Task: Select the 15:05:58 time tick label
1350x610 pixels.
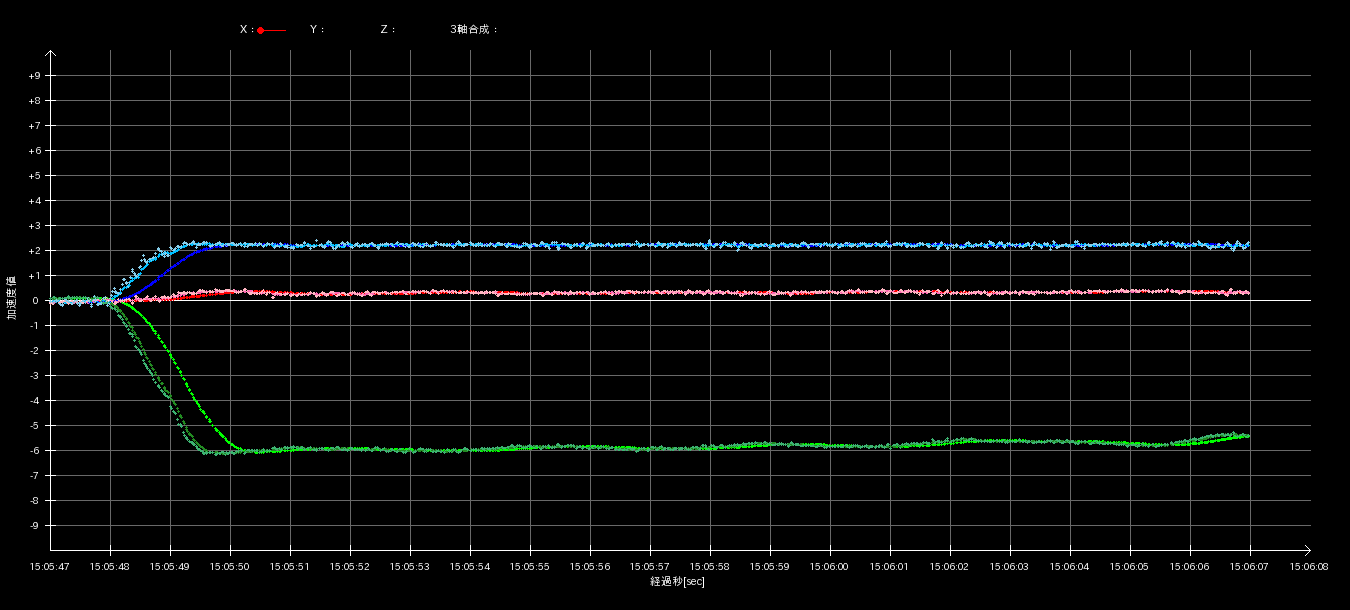Action: coord(710,566)
